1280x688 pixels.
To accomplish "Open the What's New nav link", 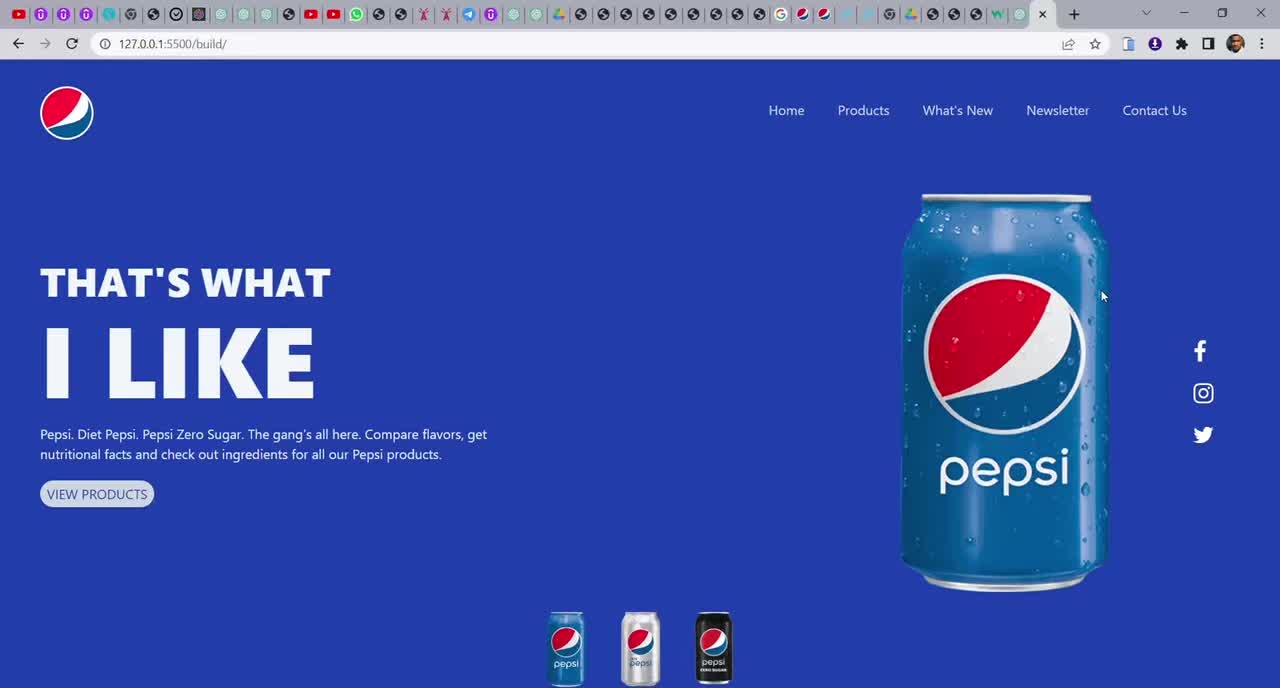I will 957,111.
